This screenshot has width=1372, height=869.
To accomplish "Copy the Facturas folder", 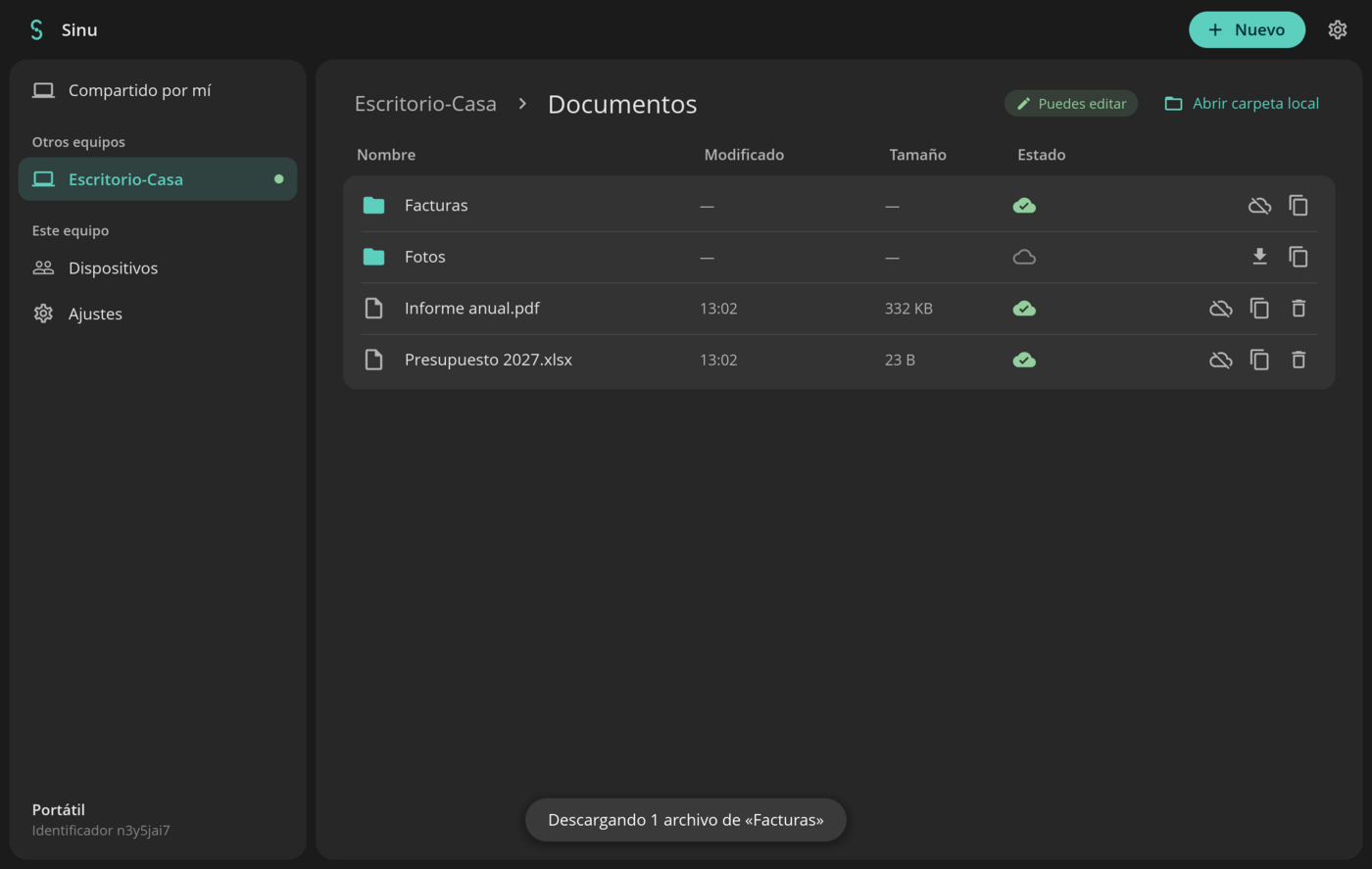I will [x=1298, y=206].
